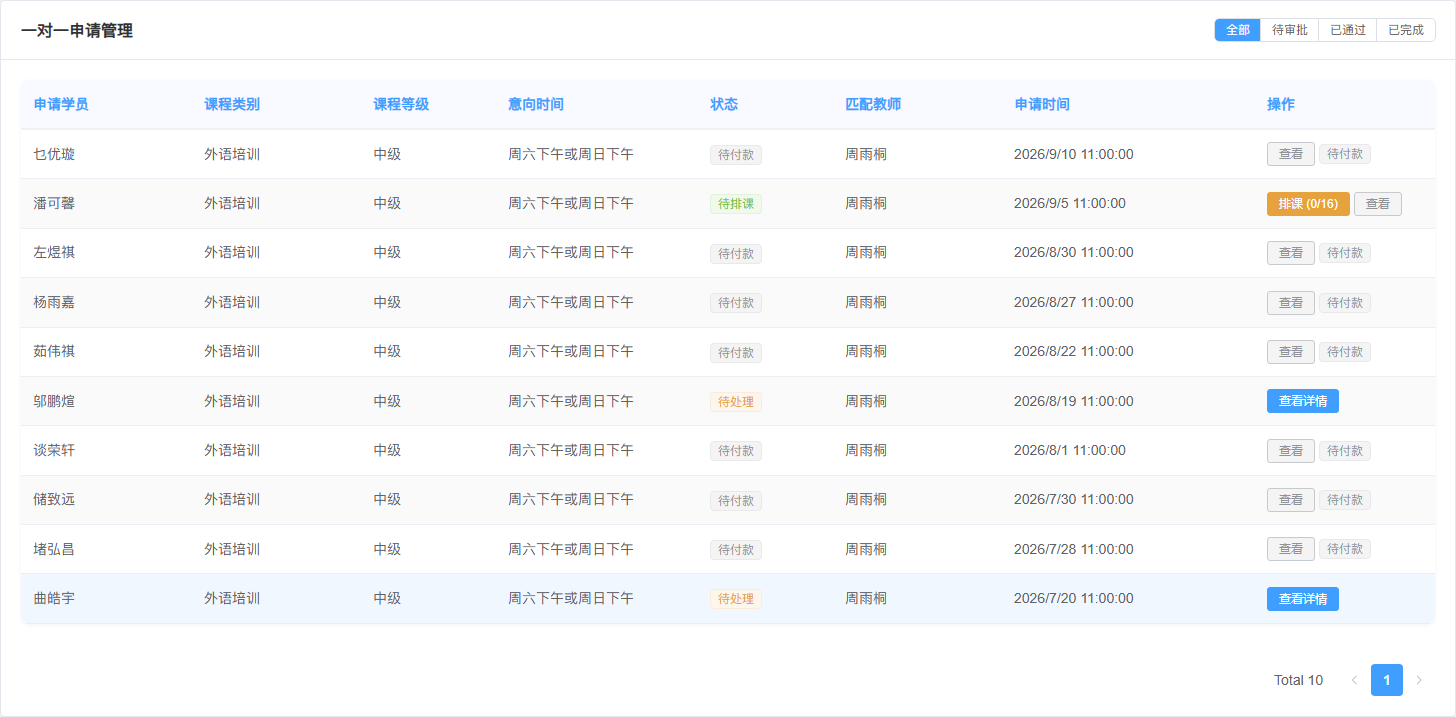
Task: Click the 意向时间 column header
Action: pyautogui.click(x=536, y=104)
